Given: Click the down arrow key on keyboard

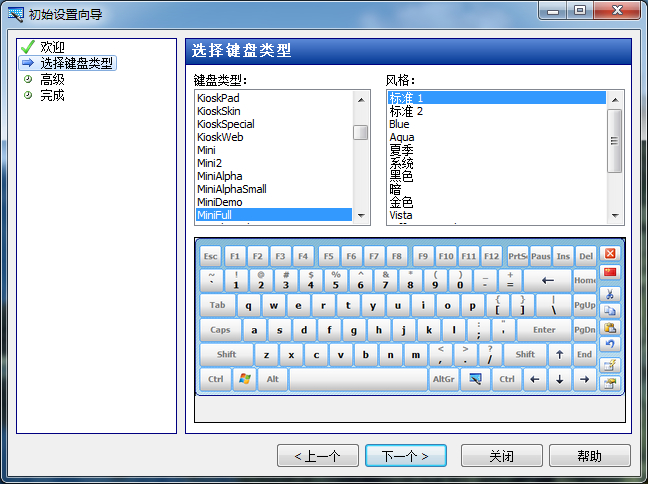Looking at the screenshot, I should pos(560,379).
